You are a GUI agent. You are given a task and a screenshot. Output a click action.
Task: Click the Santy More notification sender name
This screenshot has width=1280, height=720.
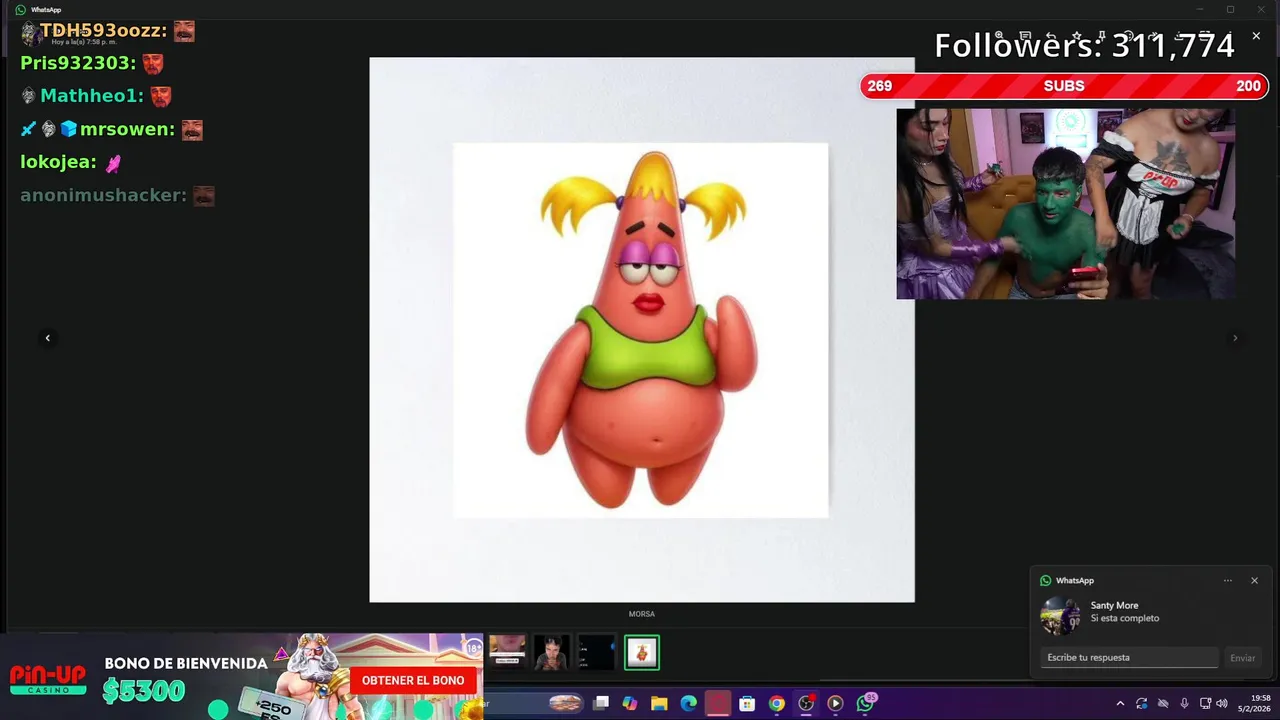[x=1114, y=606]
